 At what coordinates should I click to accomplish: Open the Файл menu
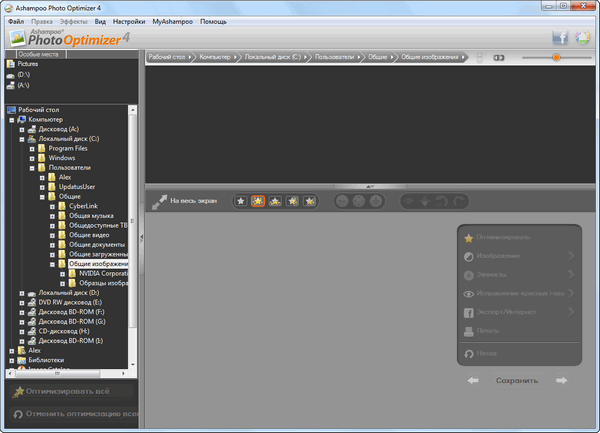click(x=16, y=22)
